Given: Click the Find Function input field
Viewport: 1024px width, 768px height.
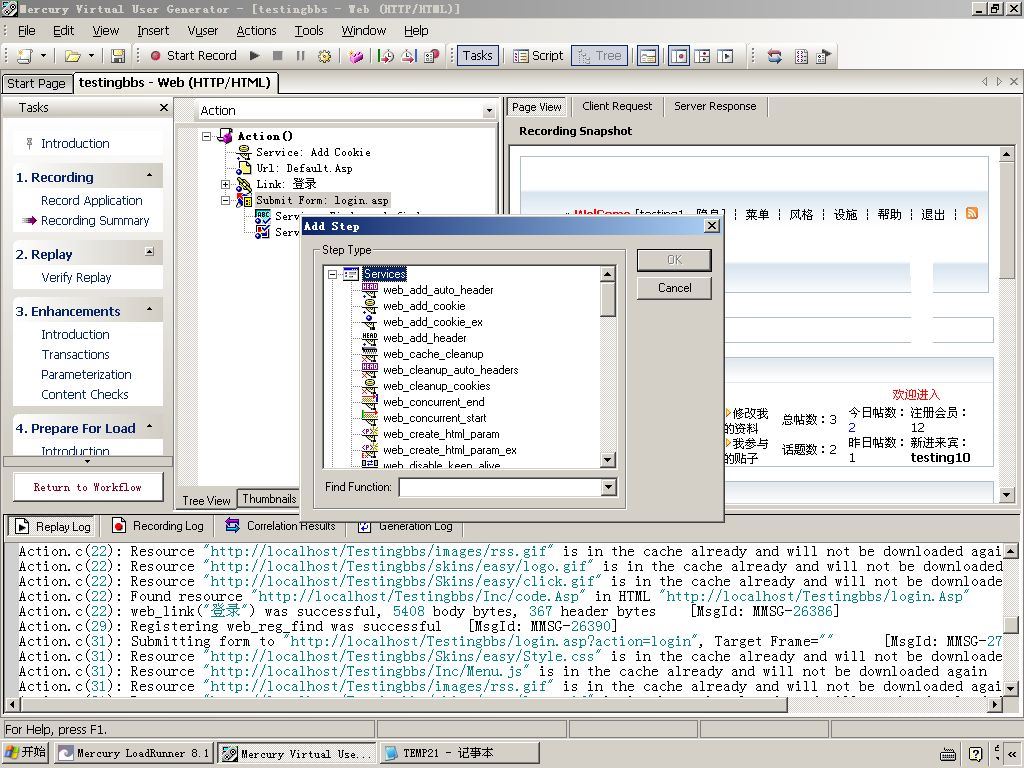Looking at the screenshot, I should coord(500,487).
